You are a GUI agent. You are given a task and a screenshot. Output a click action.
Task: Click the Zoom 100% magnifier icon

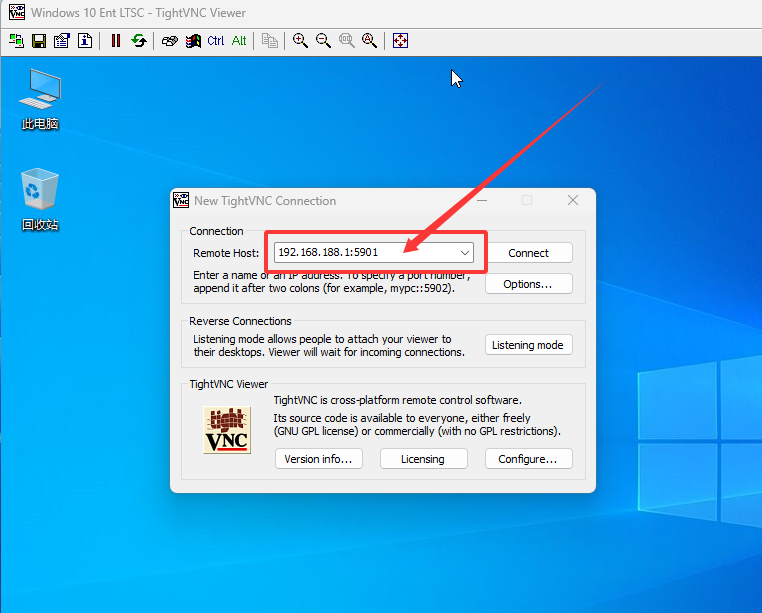tap(346, 41)
